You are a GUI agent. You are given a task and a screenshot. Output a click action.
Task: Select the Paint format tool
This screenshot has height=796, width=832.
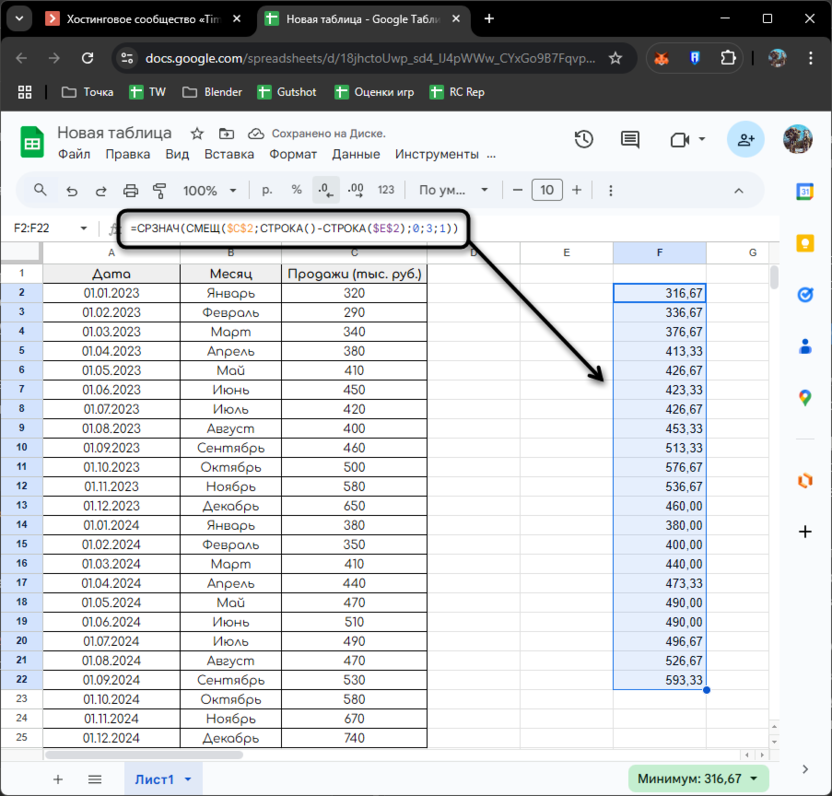point(159,190)
